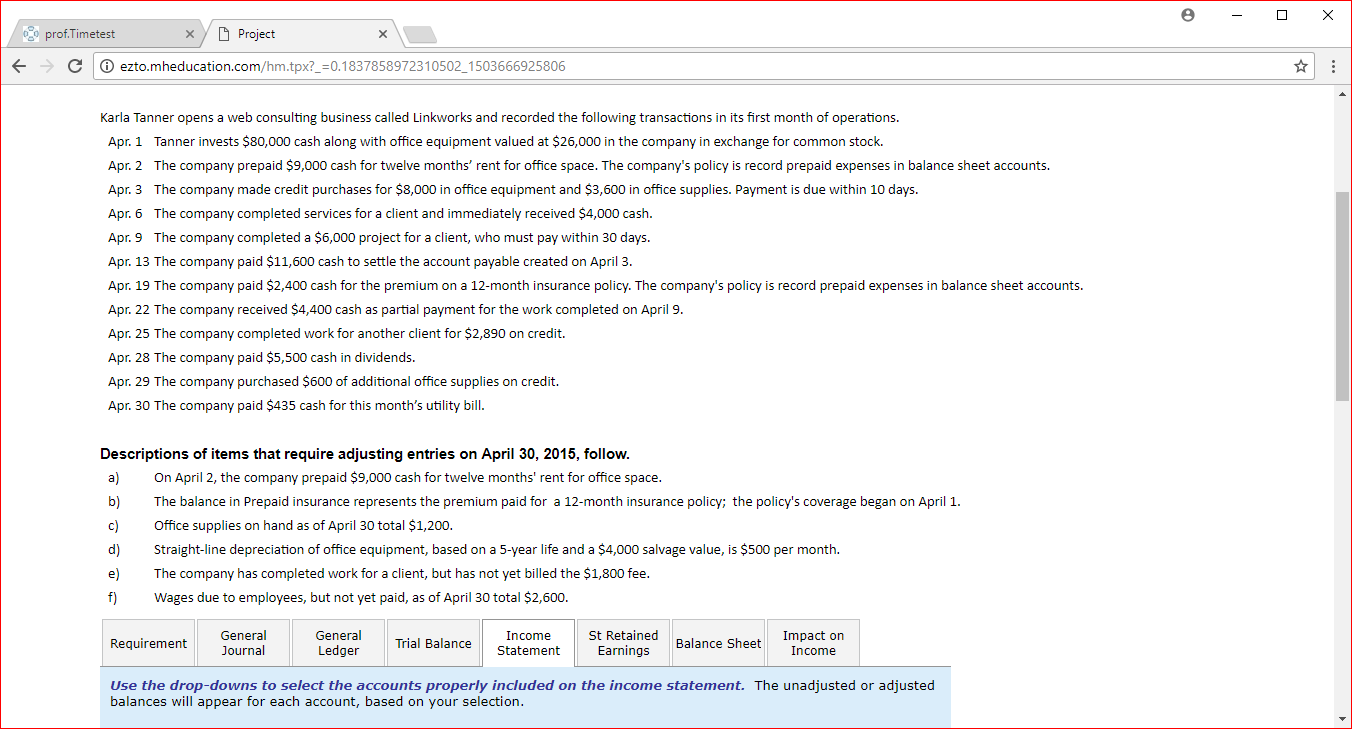Image resolution: width=1352 pixels, height=729 pixels.
Task: Reload the current page
Action: click(75, 67)
